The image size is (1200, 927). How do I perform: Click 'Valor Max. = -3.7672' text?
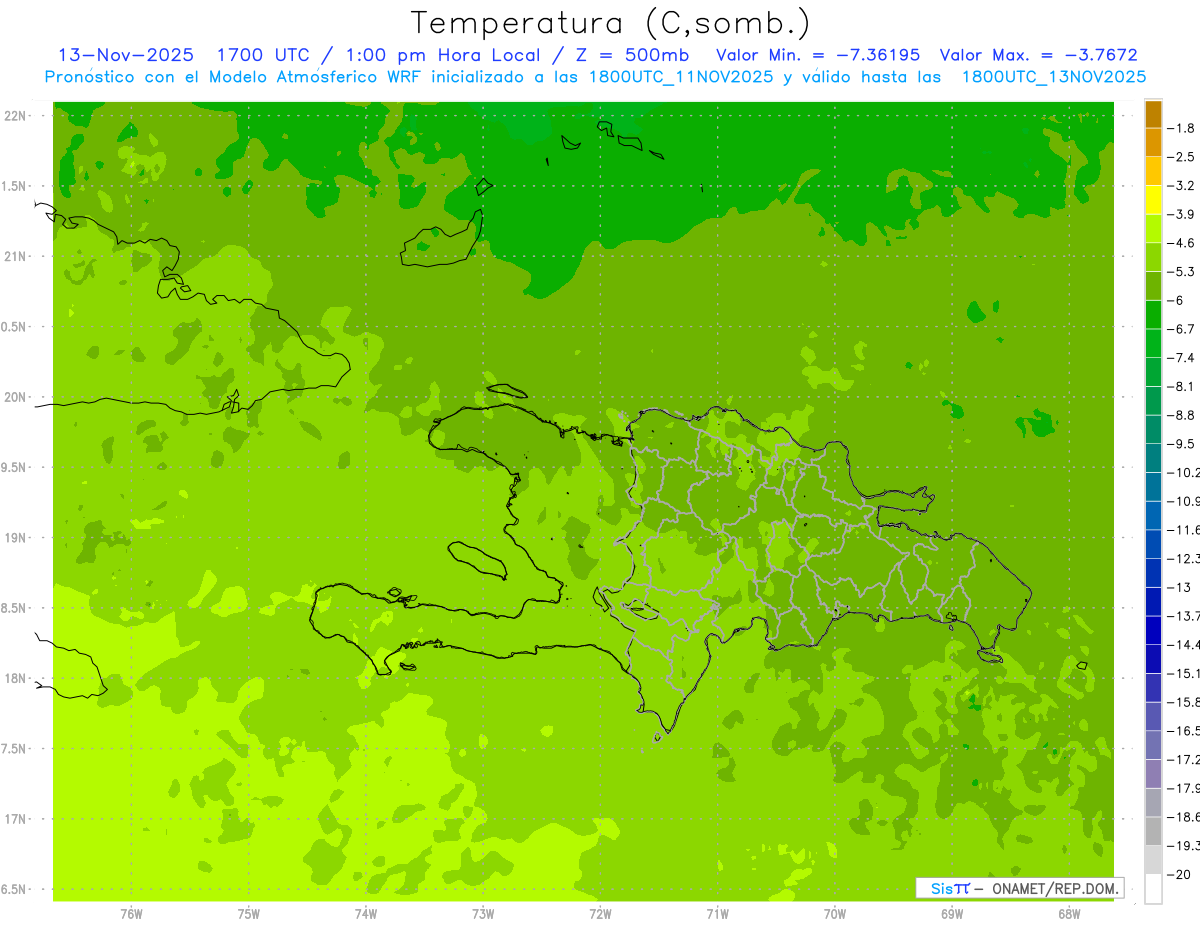1039,55
